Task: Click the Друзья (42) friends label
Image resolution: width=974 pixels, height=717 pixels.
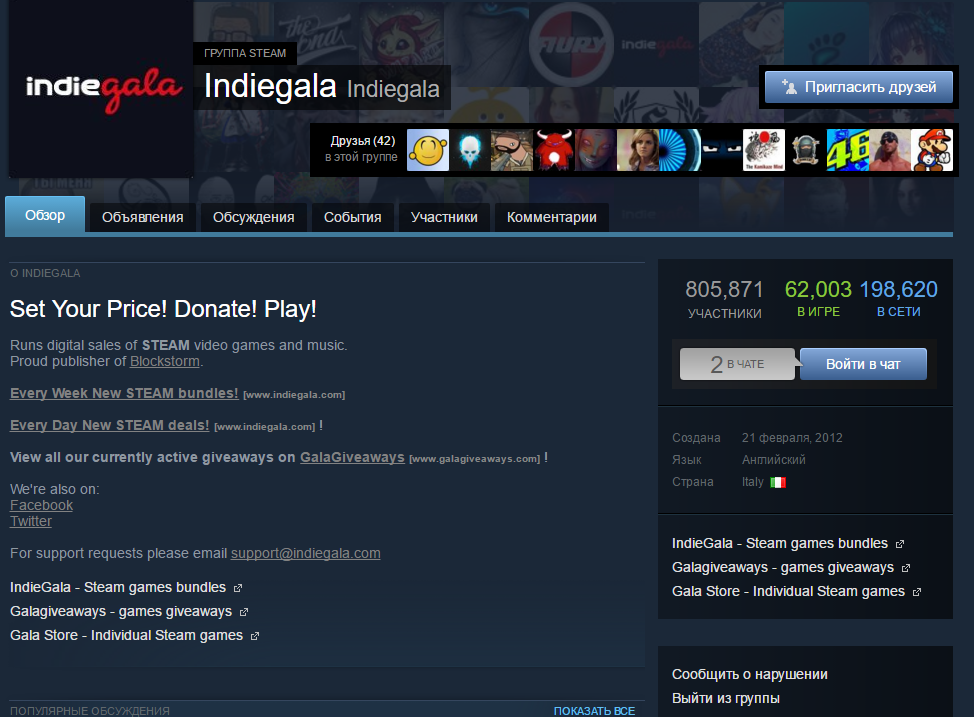Action: tap(363, 141)
